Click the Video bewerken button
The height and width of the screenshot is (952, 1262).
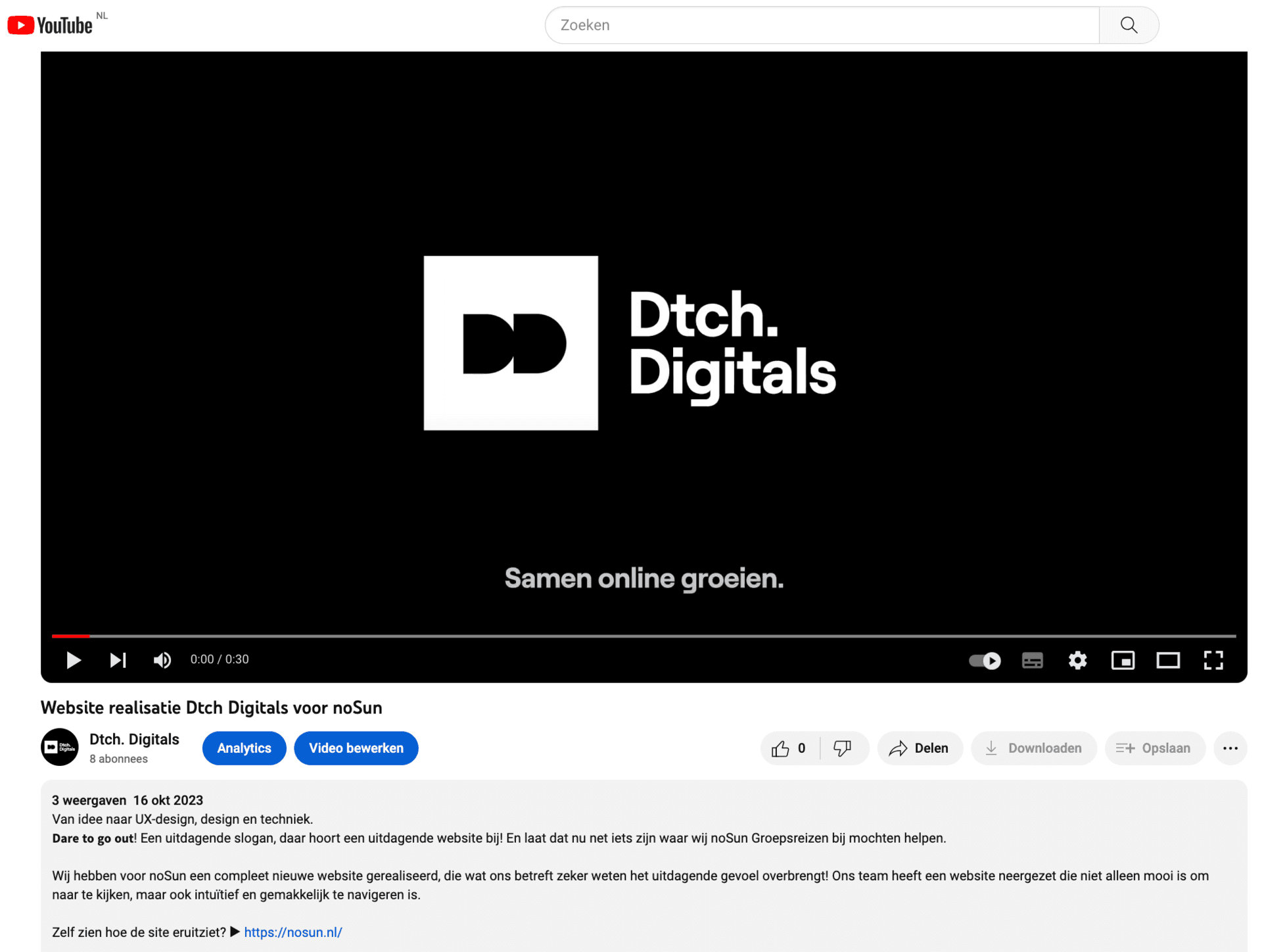click(x=356, y=748)
